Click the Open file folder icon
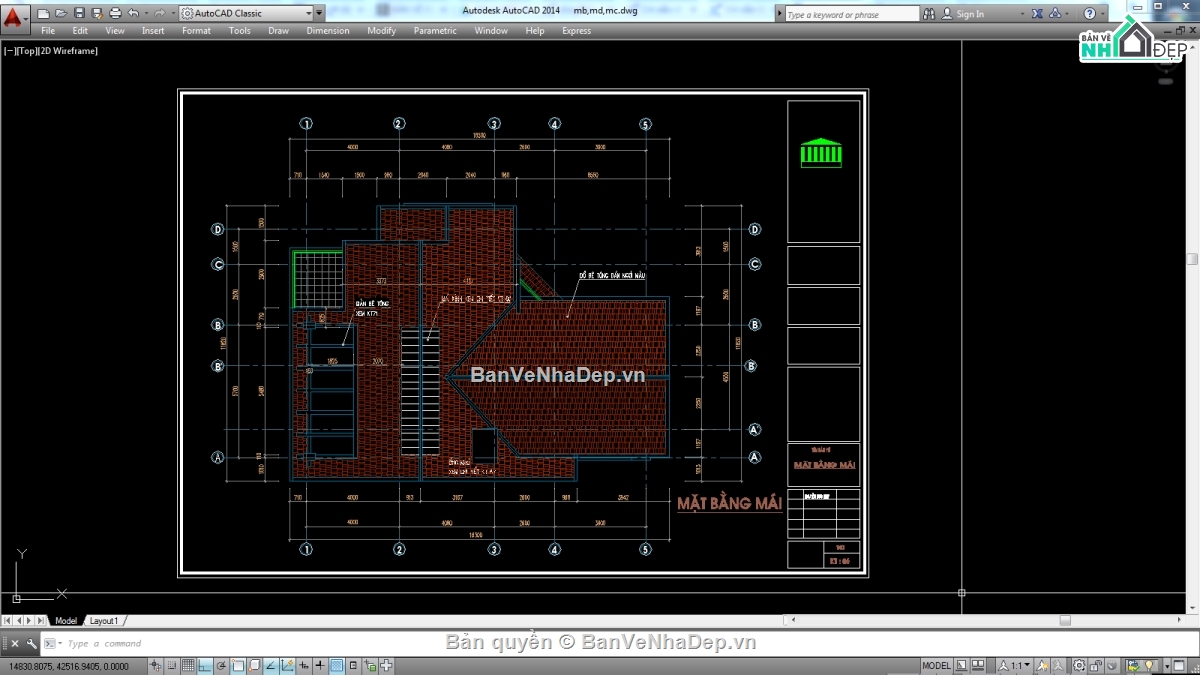Viewport: 1200px width, 675px height. click(61, 13)
